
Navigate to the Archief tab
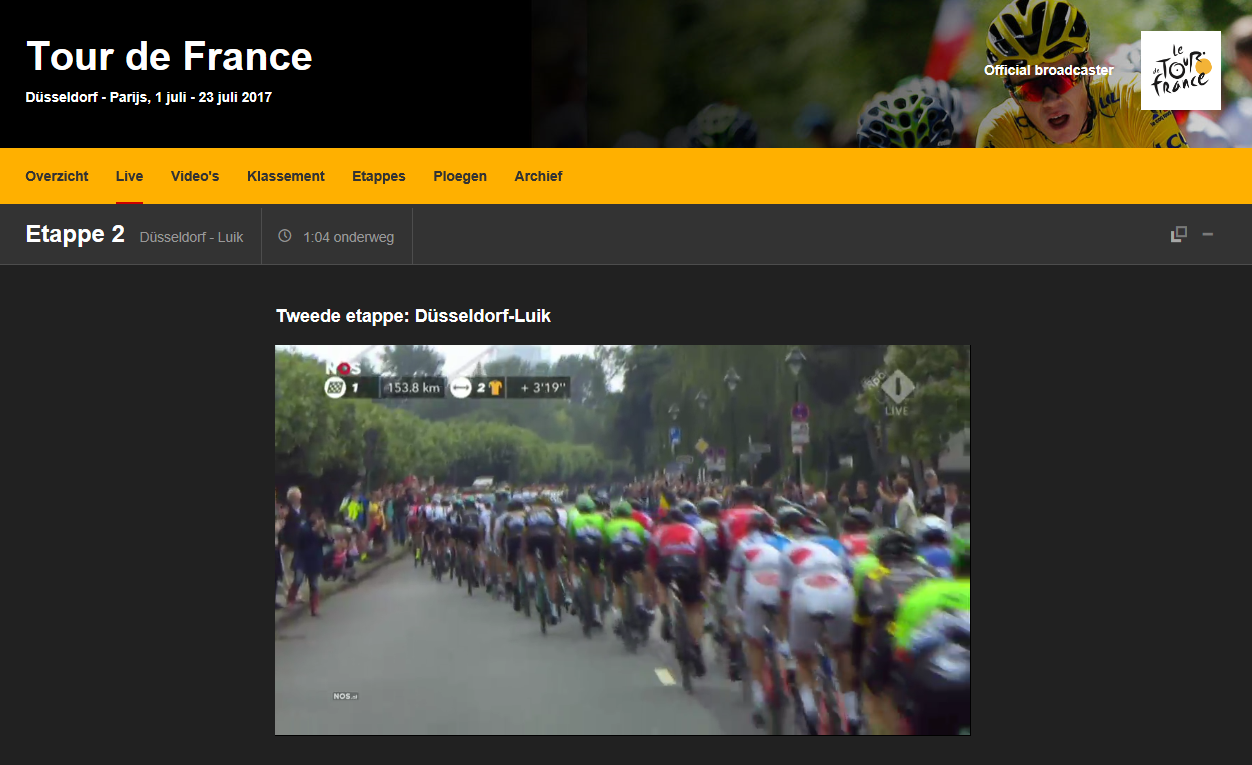pos(538,176)
